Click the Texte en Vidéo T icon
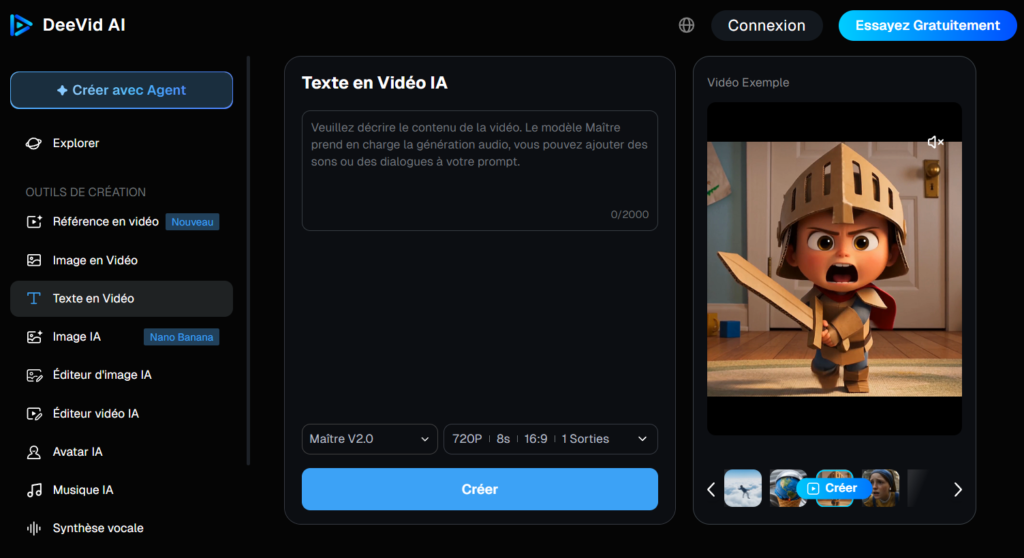This screenshot has width=1024, height=558. coord(33,299)
